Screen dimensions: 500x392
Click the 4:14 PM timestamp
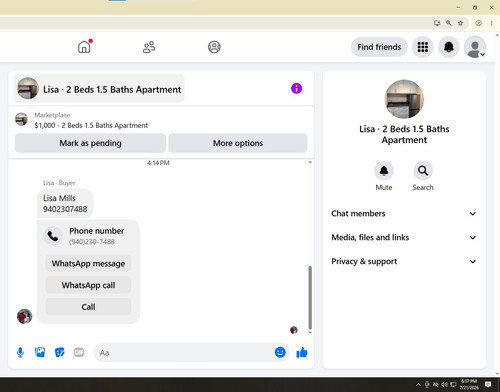point(158,163)
